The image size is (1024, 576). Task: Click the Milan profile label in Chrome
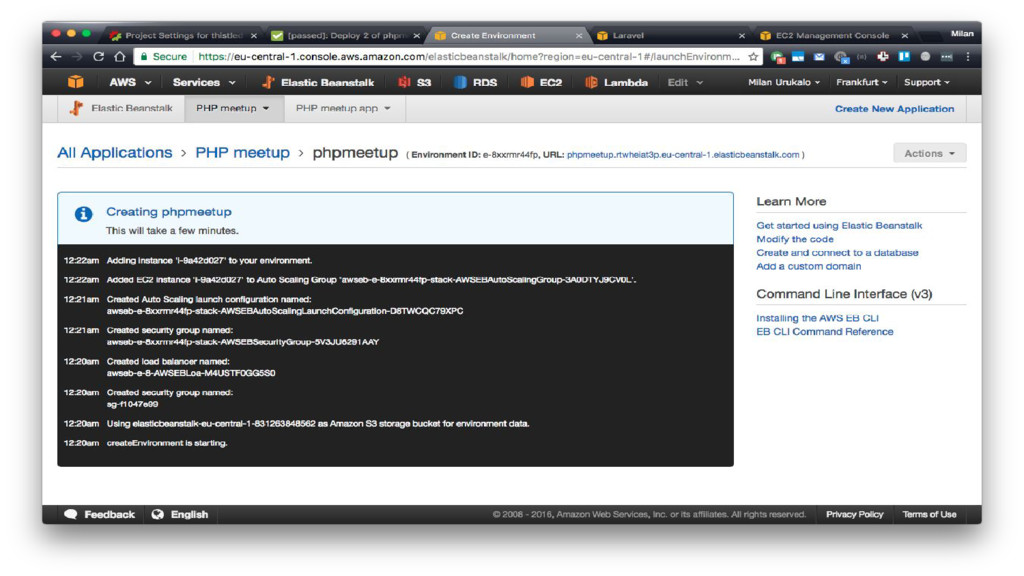[x=962, y=33]
